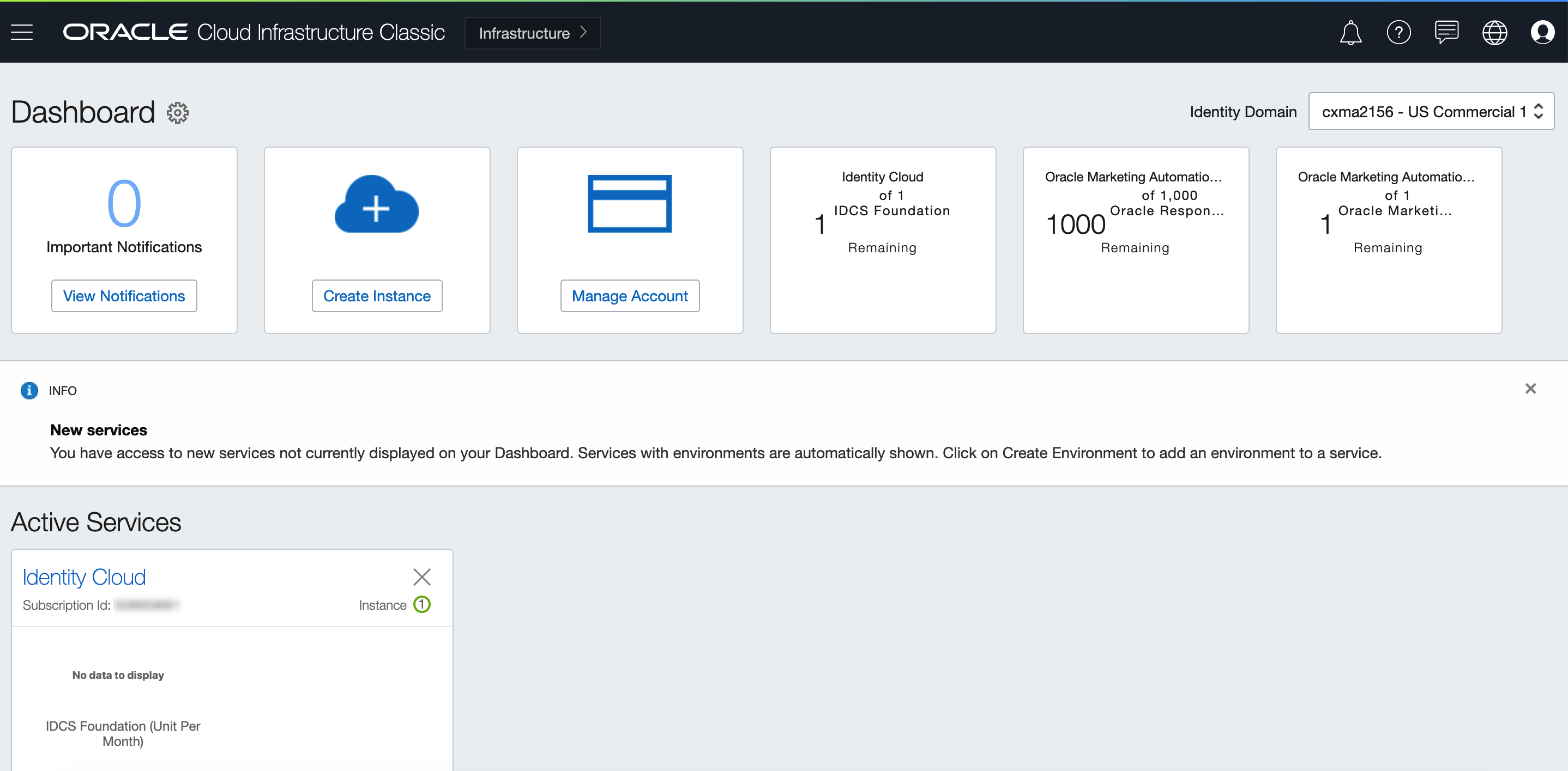
Task: Click the Create Instance button
Action: tap(377, 296)
